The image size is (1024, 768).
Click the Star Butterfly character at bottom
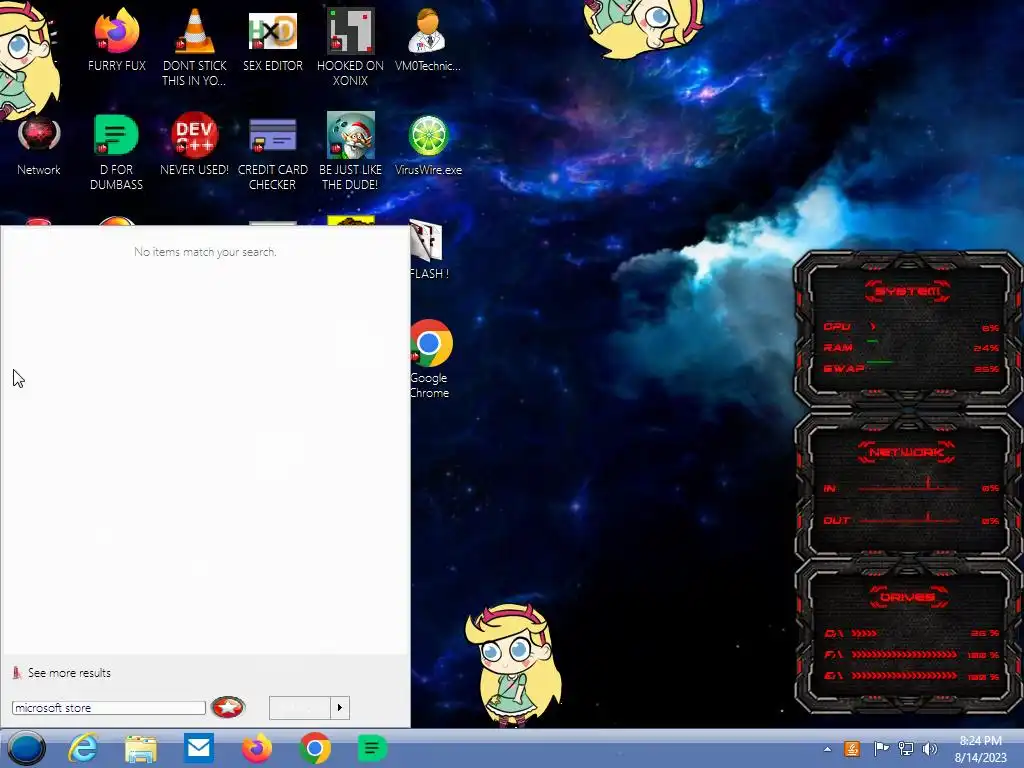point(514,665)
